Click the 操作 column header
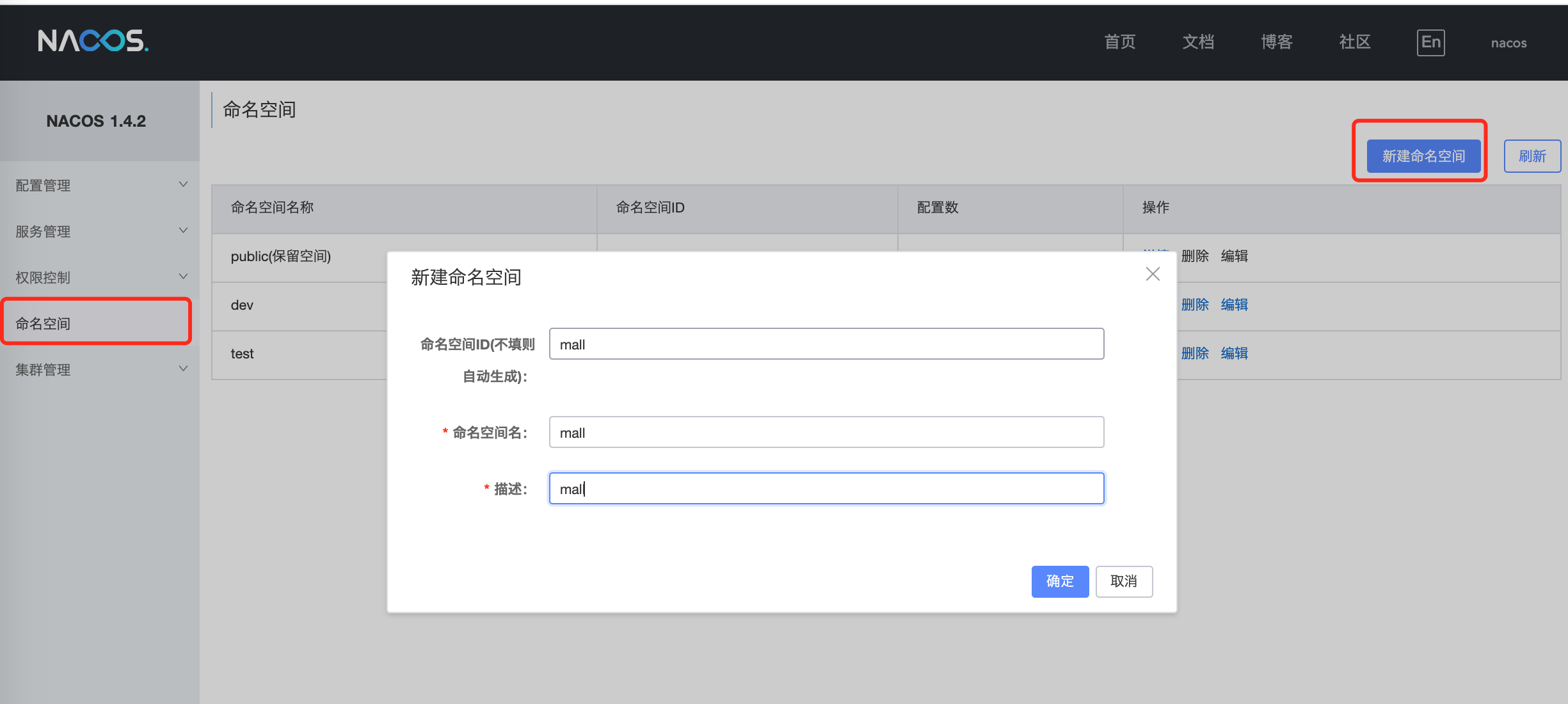The height and width of the screenshot is (704, 1568). (x=1341, y=208)
